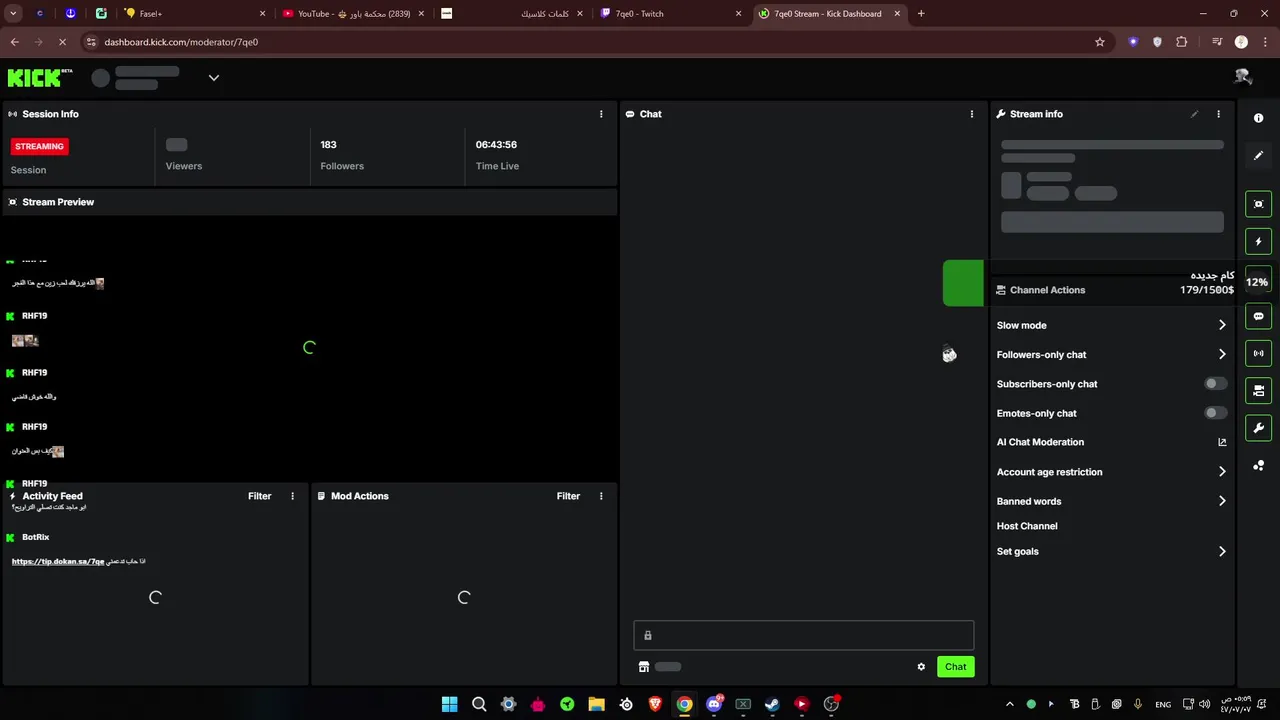The width and height of the screenshot is (1280, 720).
Task: Toggle the broadcast signal sidebar icon
Action: [x=1258, y=353]
